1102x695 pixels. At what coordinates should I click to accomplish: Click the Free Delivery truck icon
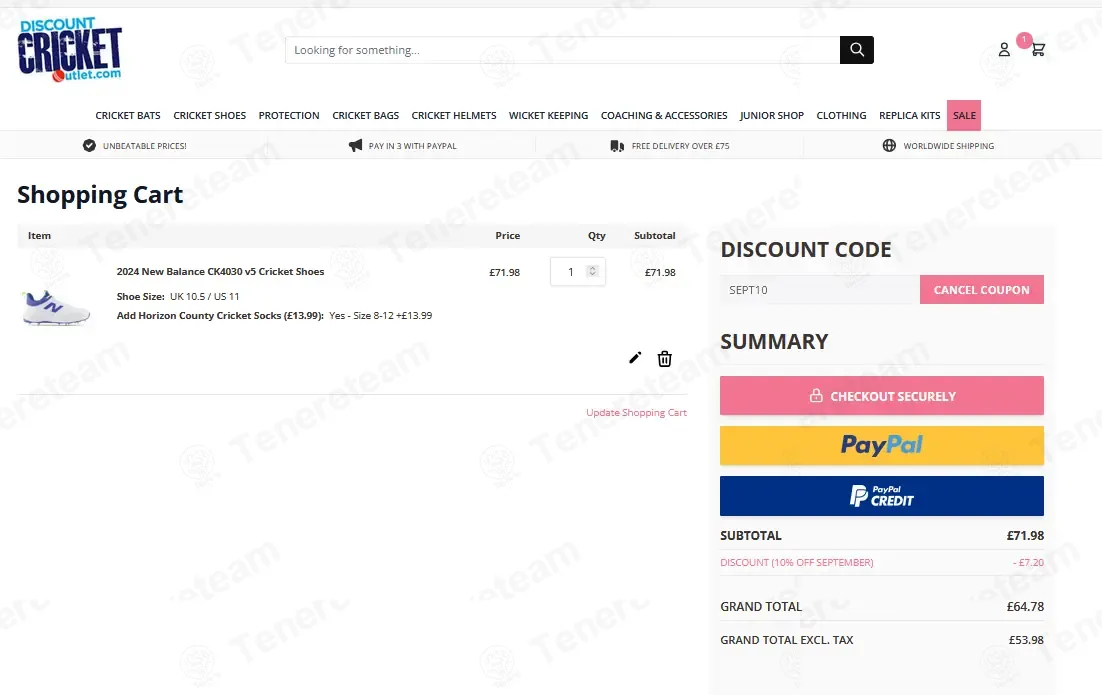coord(617,146)
